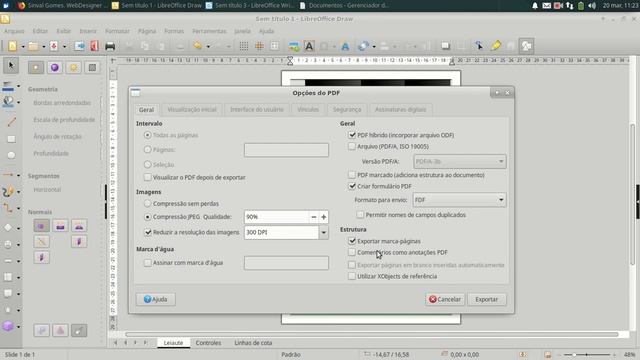This screenshot has width=640, height=360.
Task: Click the yellow sun lighting icon
Action: (x=73, y=68)
